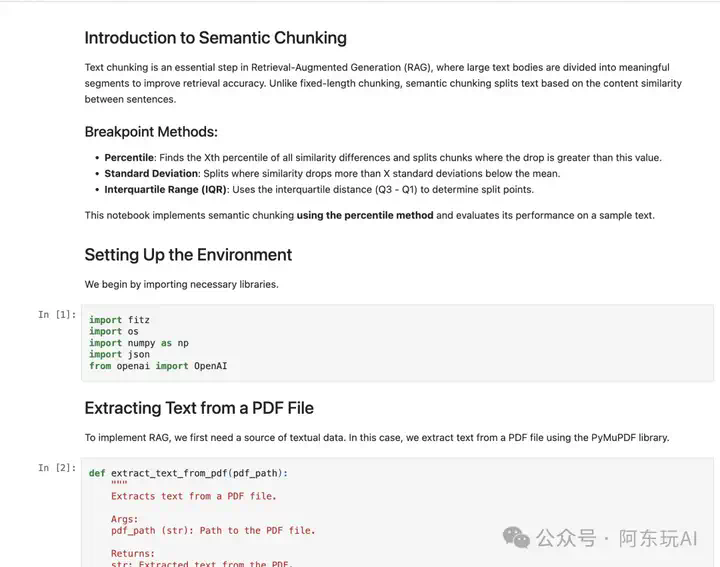Viewport: 720px width, 567px height.
Task: Click the def extract_text_from_pdf code line
Action: point(188,473)
